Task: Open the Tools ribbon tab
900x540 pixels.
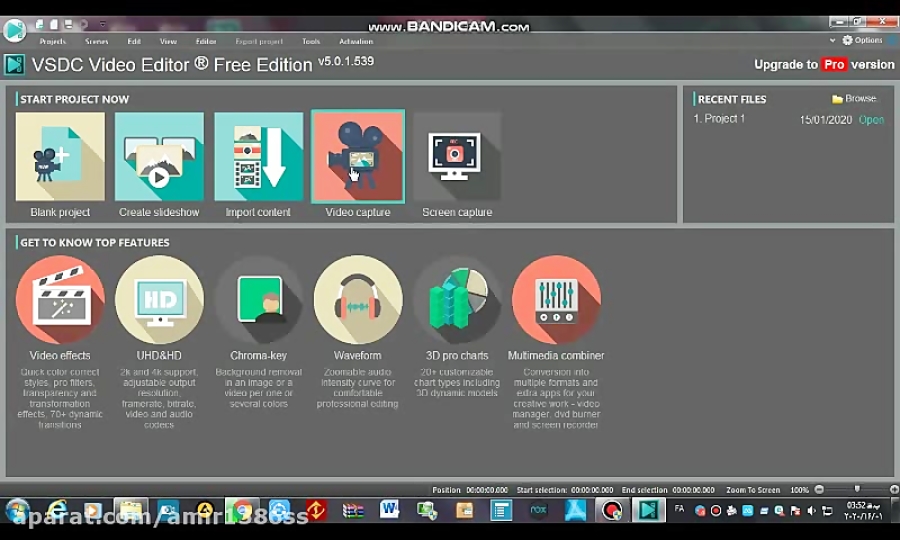Action: pos(311,41)
